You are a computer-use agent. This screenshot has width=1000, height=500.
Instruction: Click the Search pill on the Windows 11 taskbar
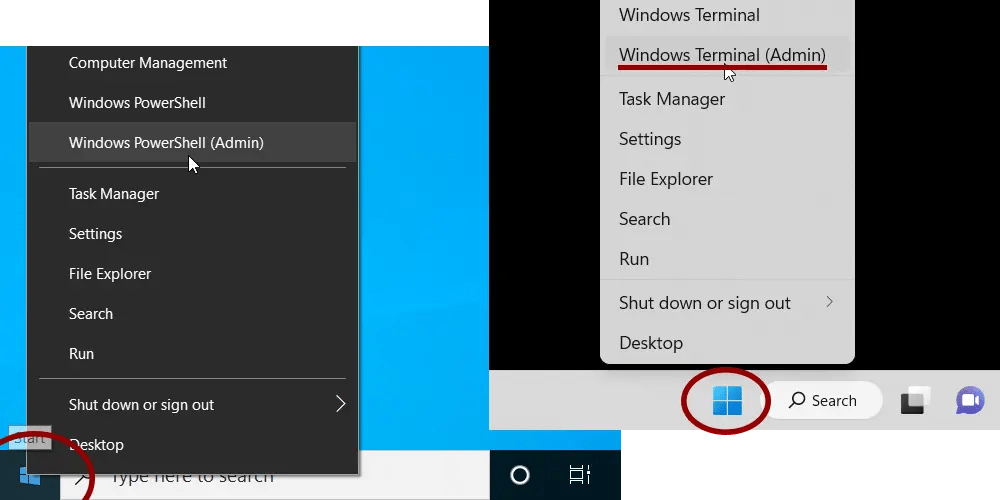823,401
